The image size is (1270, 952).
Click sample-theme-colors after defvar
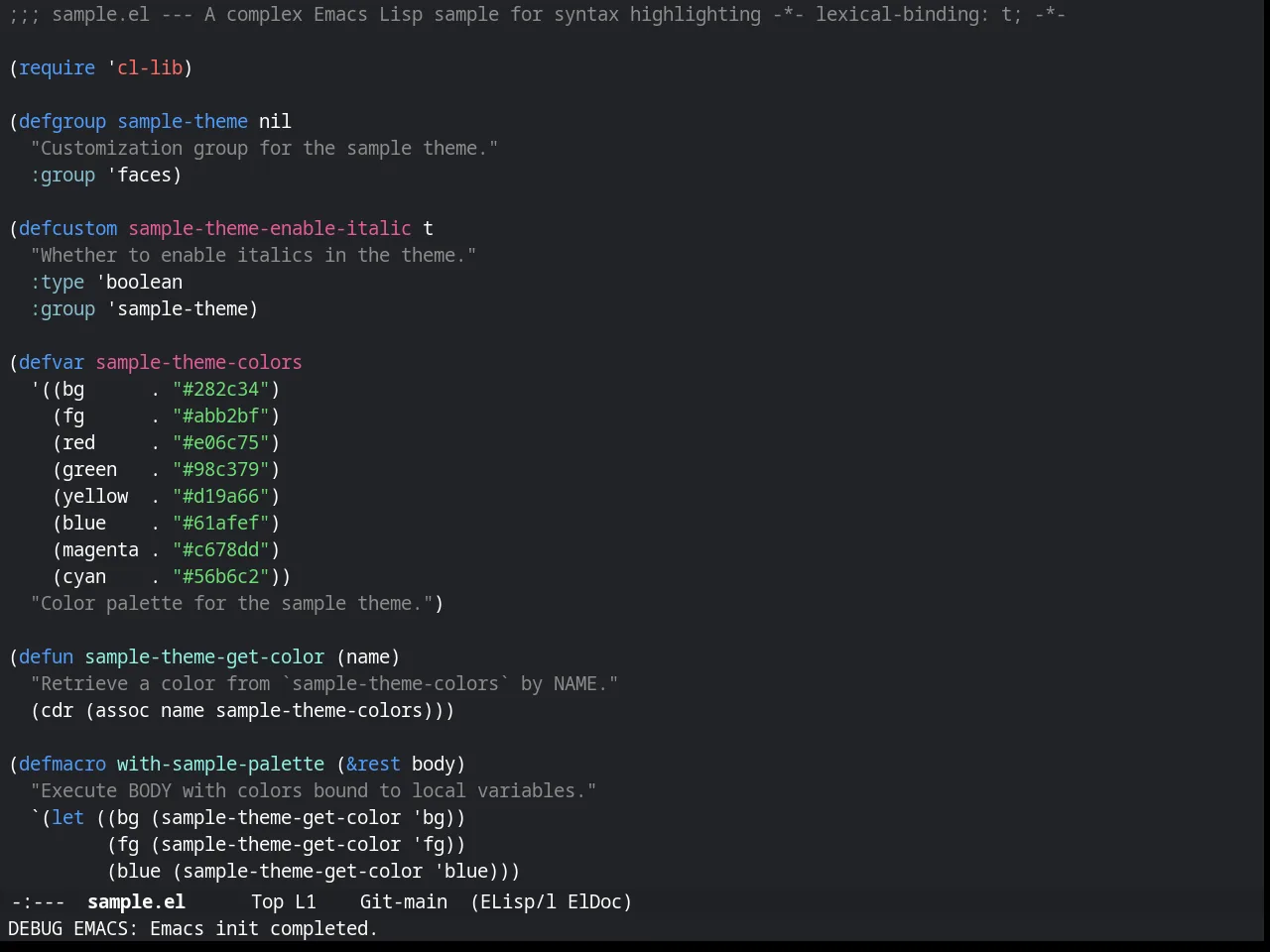coord(198,362)
